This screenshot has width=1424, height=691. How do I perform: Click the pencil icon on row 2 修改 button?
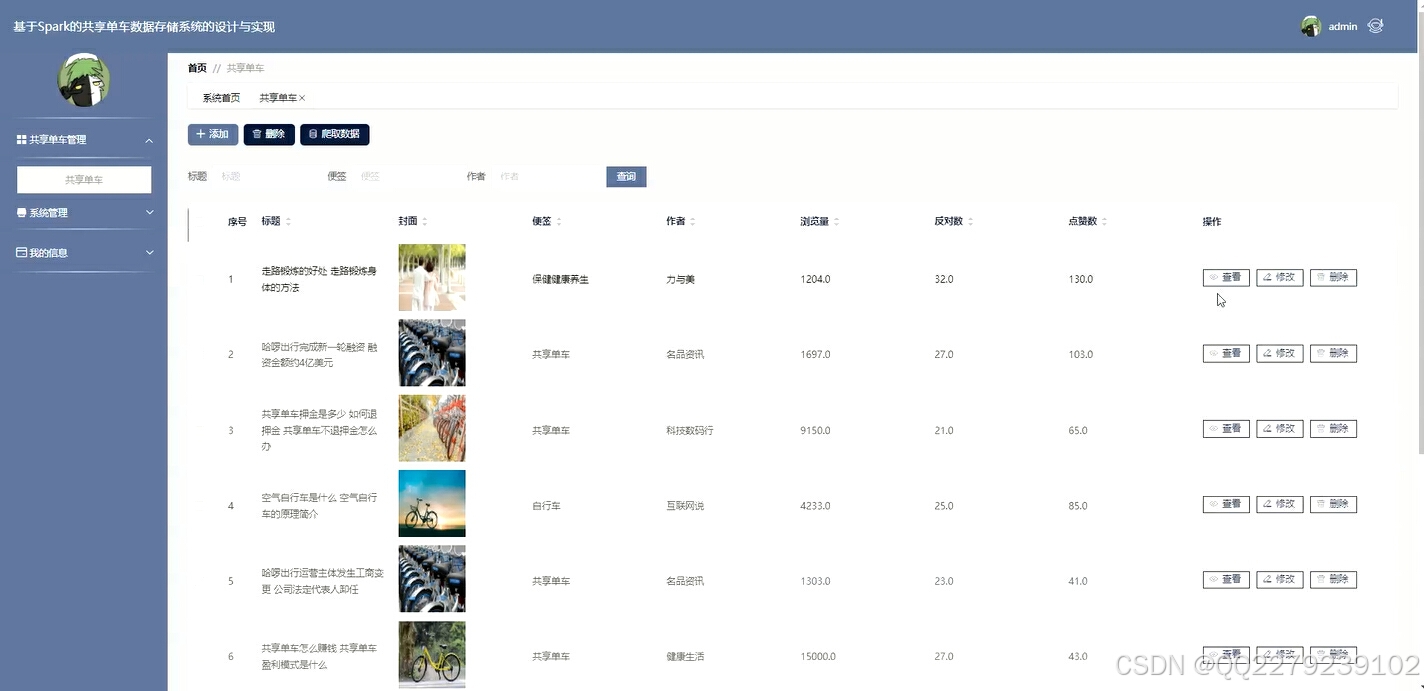(1268, 352)
